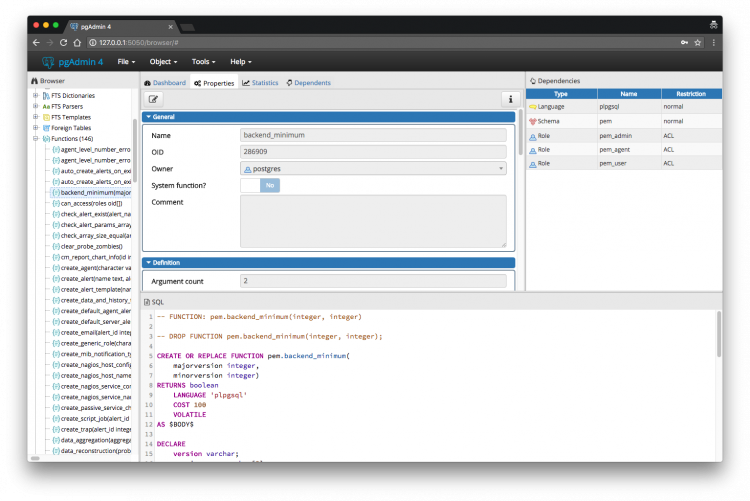Expand the FTS Templates tree node

click(x=36, y=117)
